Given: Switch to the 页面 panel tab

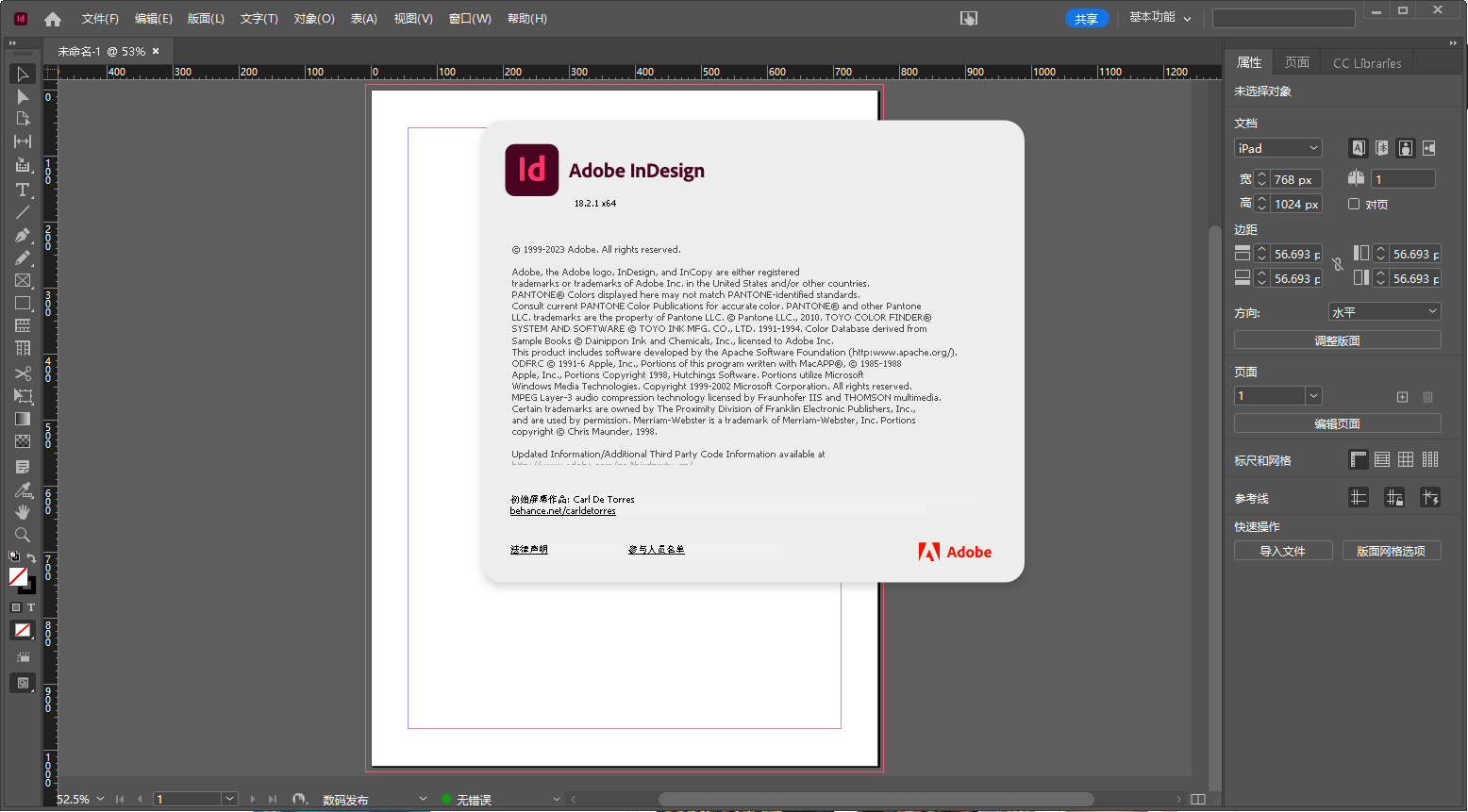Looking at the screenshot, I should coord(1297,62).
